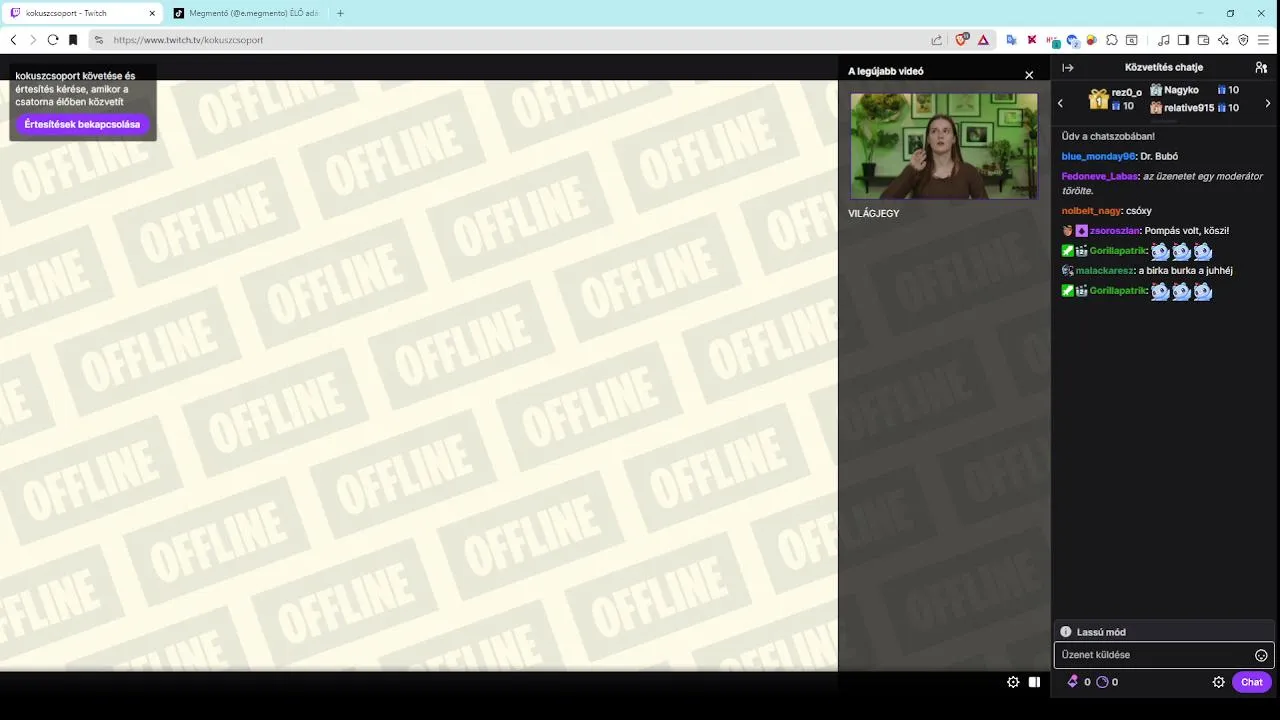Go back in browser history

(13, 40)
